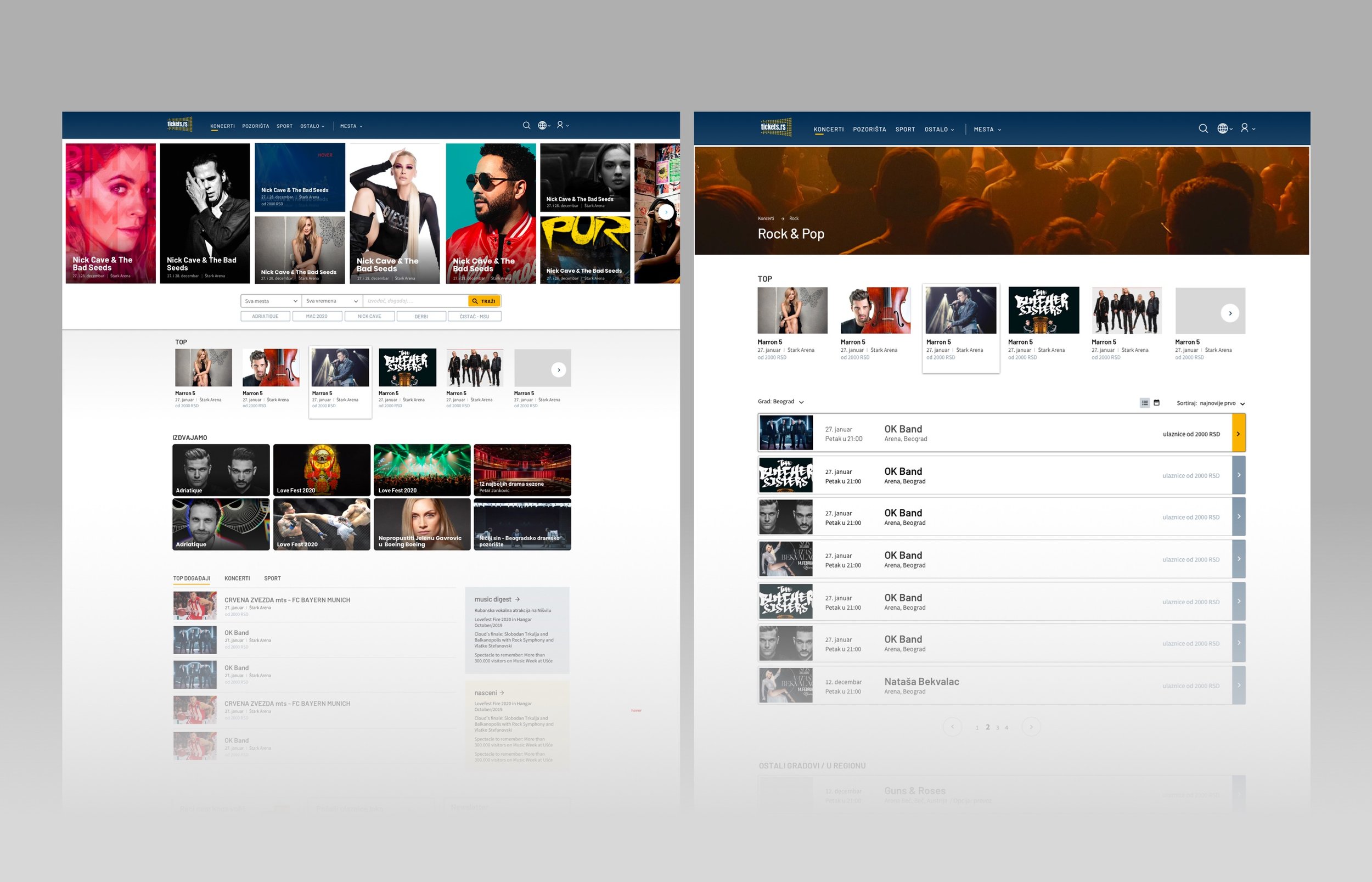Go to page 1 in pagination
The width and height of the screenshot is (1372, 882).
(x=976, y=727)
